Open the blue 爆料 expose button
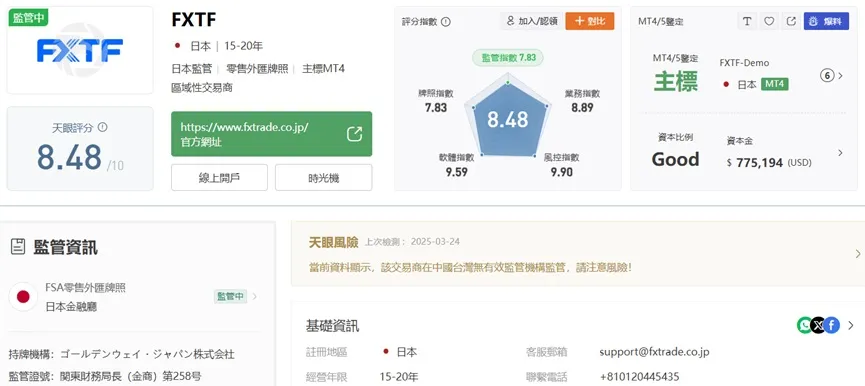The height and width of the screenshot is (386, 865). coord(826,21)
